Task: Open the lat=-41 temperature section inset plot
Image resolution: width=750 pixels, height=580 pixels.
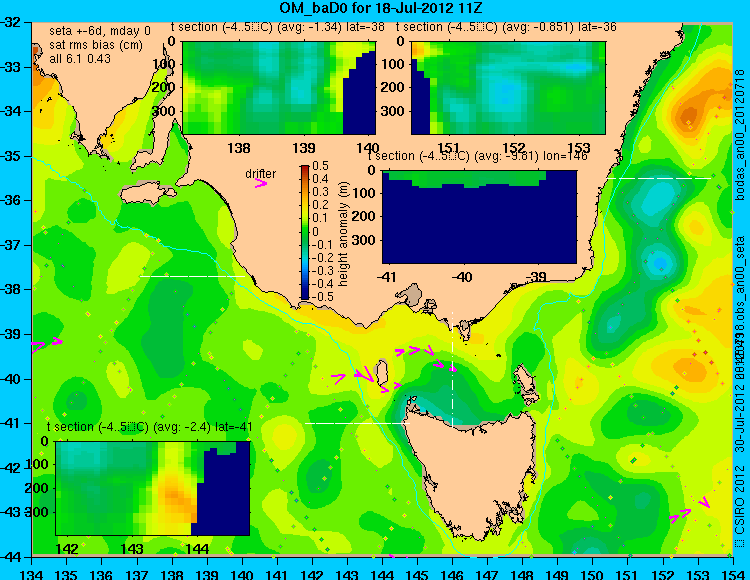Action: [153, 488]
